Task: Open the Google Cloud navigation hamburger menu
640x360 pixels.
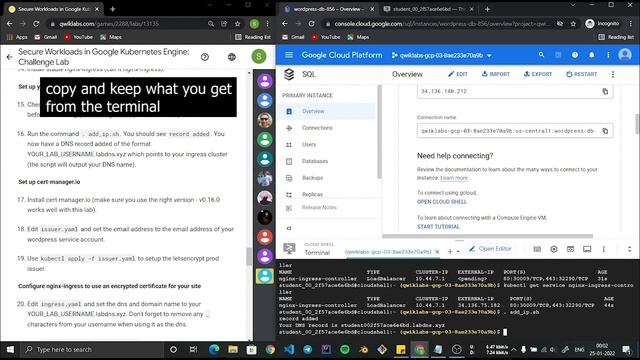Action: point(289,55)
